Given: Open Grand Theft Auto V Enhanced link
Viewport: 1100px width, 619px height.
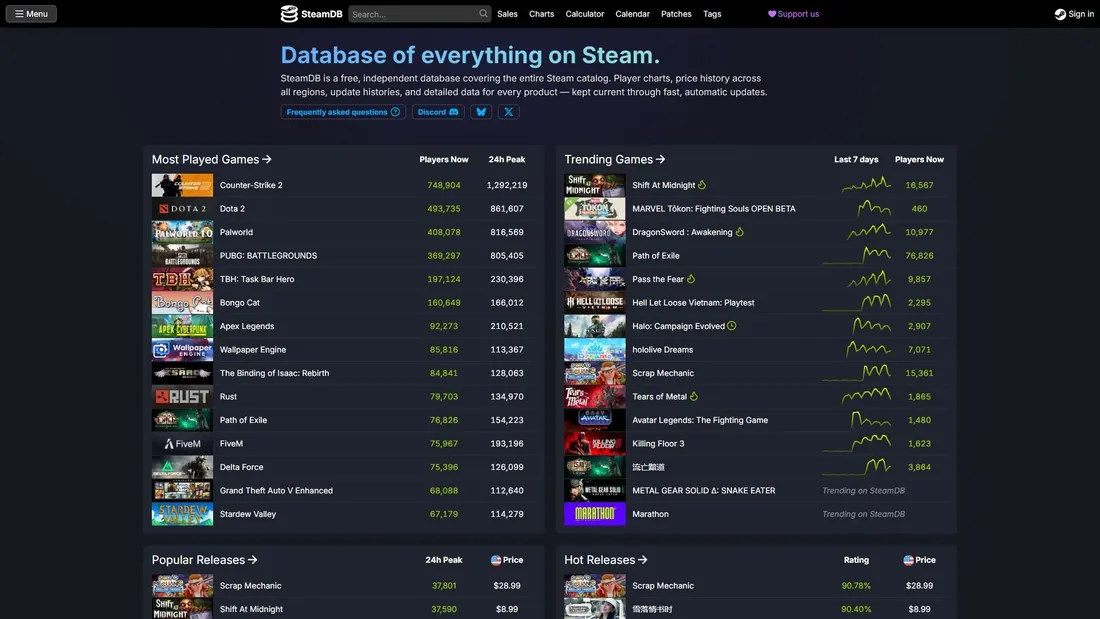Looking at the screenshot, I should (x=276, y=491).
